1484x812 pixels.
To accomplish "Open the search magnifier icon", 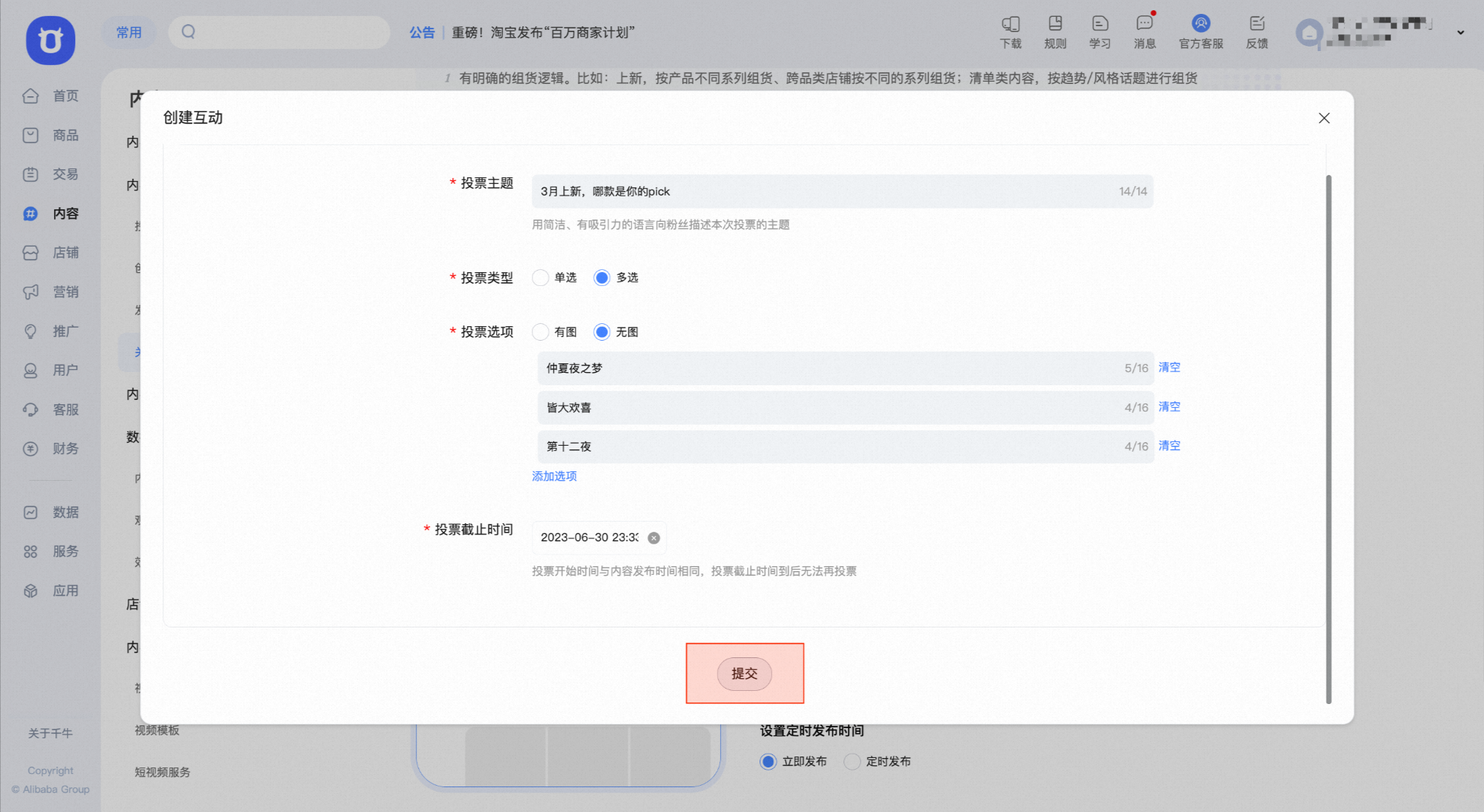I will (188, 31).
